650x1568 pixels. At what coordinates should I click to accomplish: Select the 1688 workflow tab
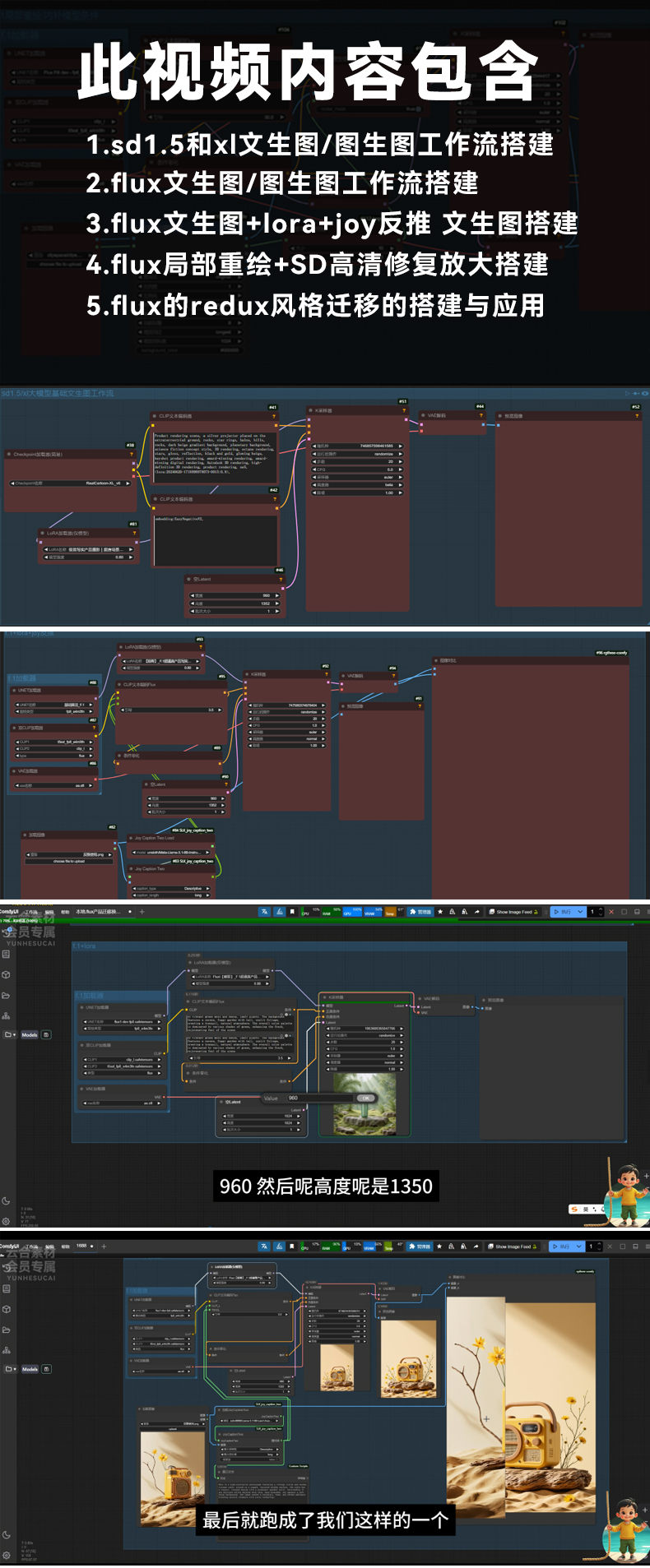coord(84,1246)
